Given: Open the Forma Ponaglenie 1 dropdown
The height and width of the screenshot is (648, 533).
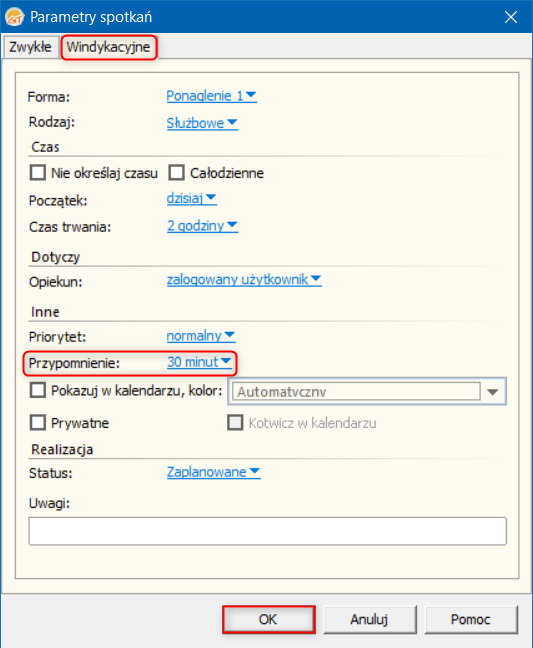Looking at the screenshot, I should [212, 96].
